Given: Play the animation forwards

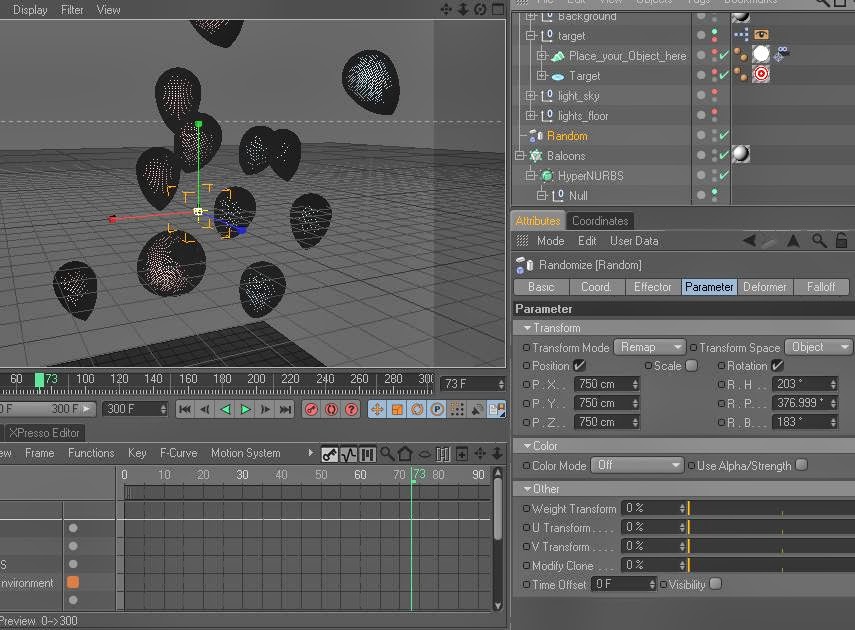Looking at the screenshot, I should pyautogui.click(x=245, y=409).
